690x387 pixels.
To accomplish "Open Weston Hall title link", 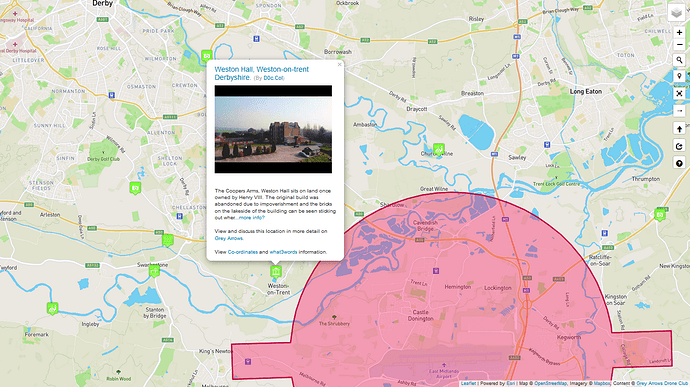I will tap(261, 73).
